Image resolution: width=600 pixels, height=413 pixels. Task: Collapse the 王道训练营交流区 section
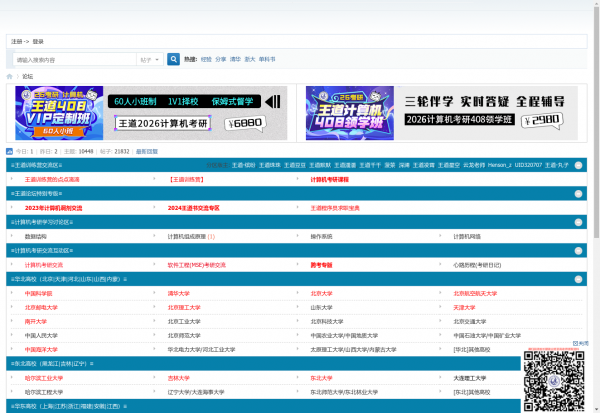[x=578, y=164]
